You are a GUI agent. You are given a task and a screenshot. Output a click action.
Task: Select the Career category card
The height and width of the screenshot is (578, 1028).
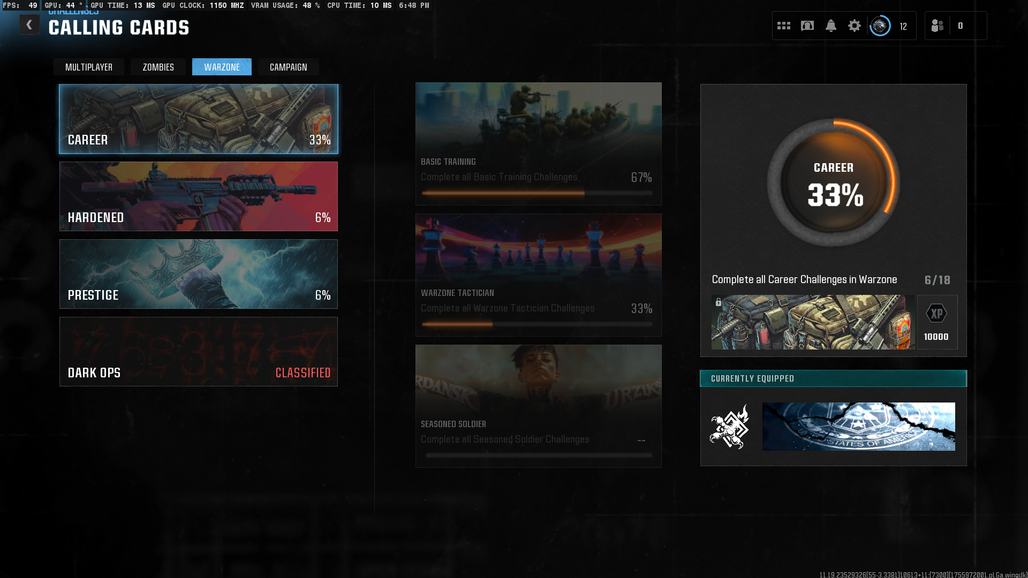click(199, 119)
